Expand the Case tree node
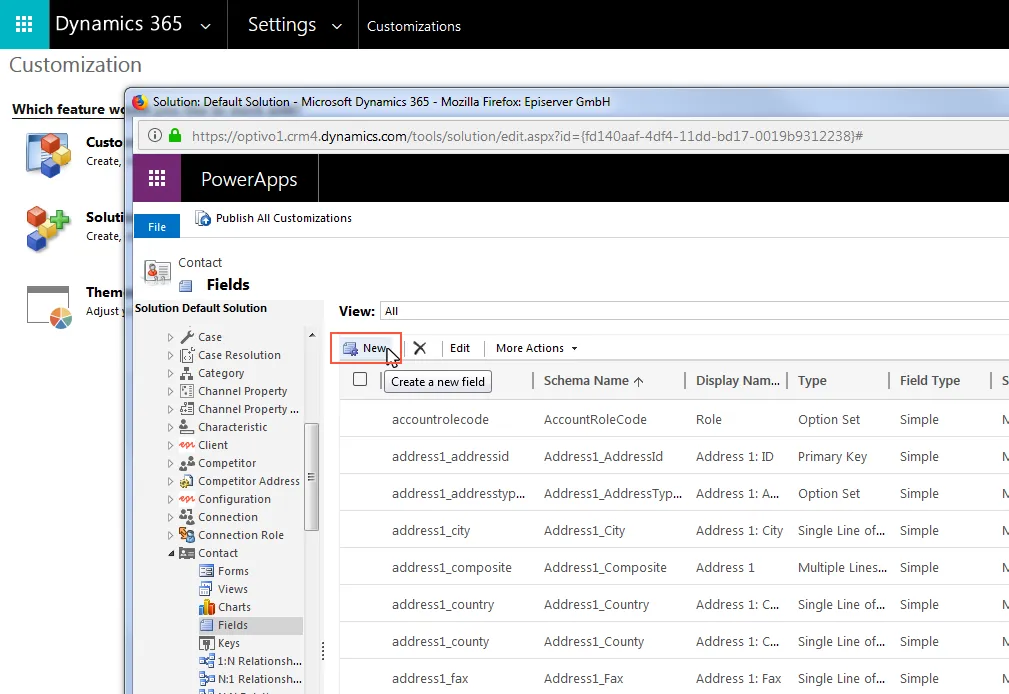The width and height of the screenshot is (1009, 694). click(x=171, y=337)
